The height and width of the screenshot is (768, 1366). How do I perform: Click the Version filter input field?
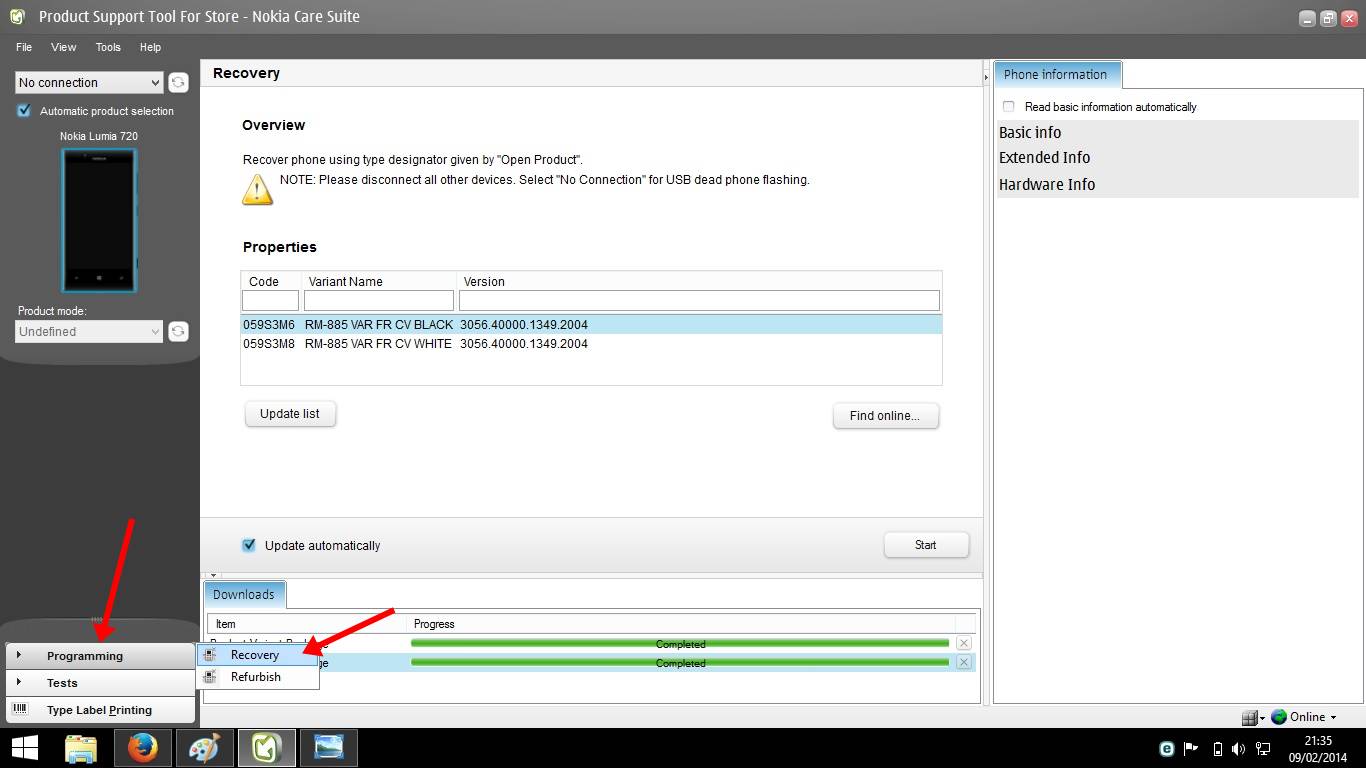[x=699, y=300]
